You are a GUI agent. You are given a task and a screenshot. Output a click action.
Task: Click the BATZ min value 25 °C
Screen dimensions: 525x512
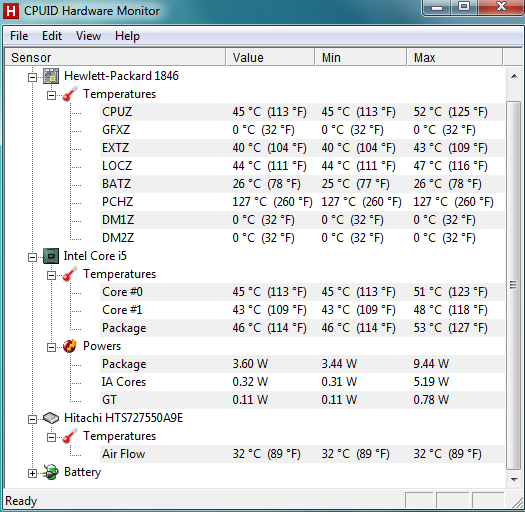tap(355, 184)
